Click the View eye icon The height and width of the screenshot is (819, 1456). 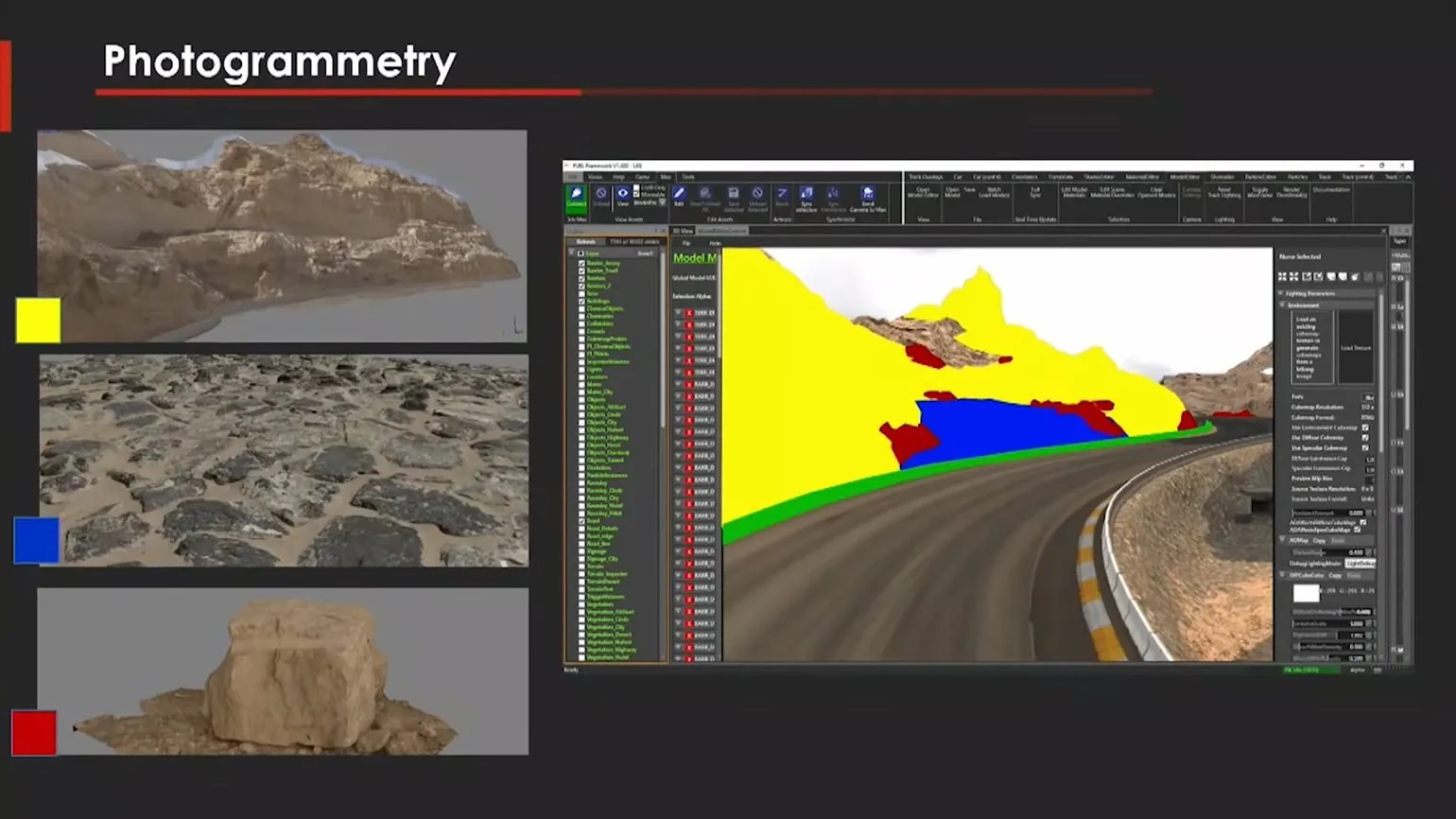(x=622, y=197)
